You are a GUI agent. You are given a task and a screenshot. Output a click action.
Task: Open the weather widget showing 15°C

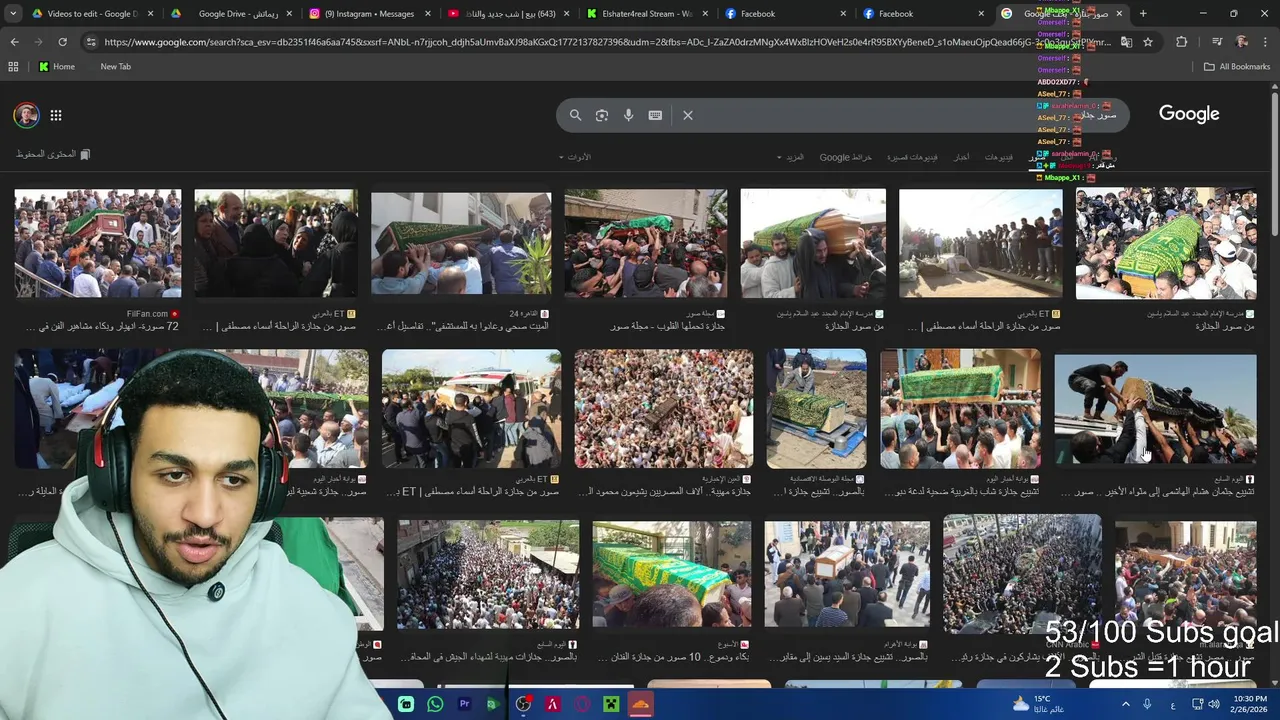coord(1037,704)
